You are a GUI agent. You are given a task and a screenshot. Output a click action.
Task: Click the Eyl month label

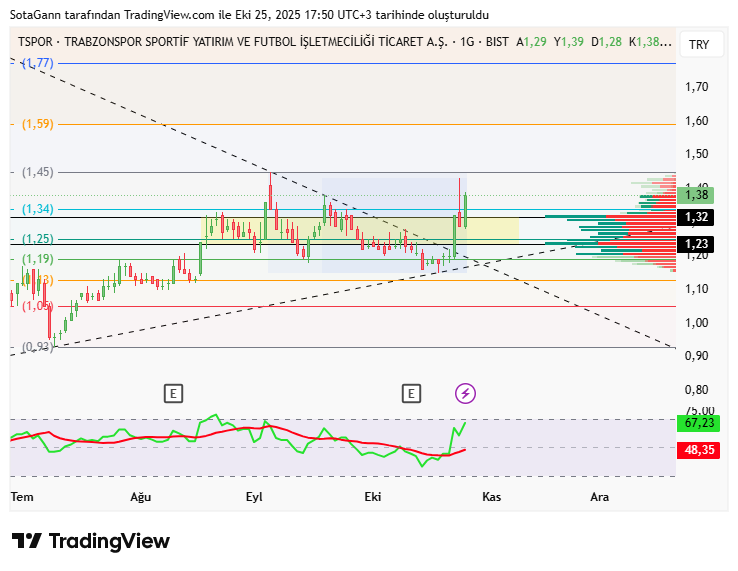[x=254, y=497]
